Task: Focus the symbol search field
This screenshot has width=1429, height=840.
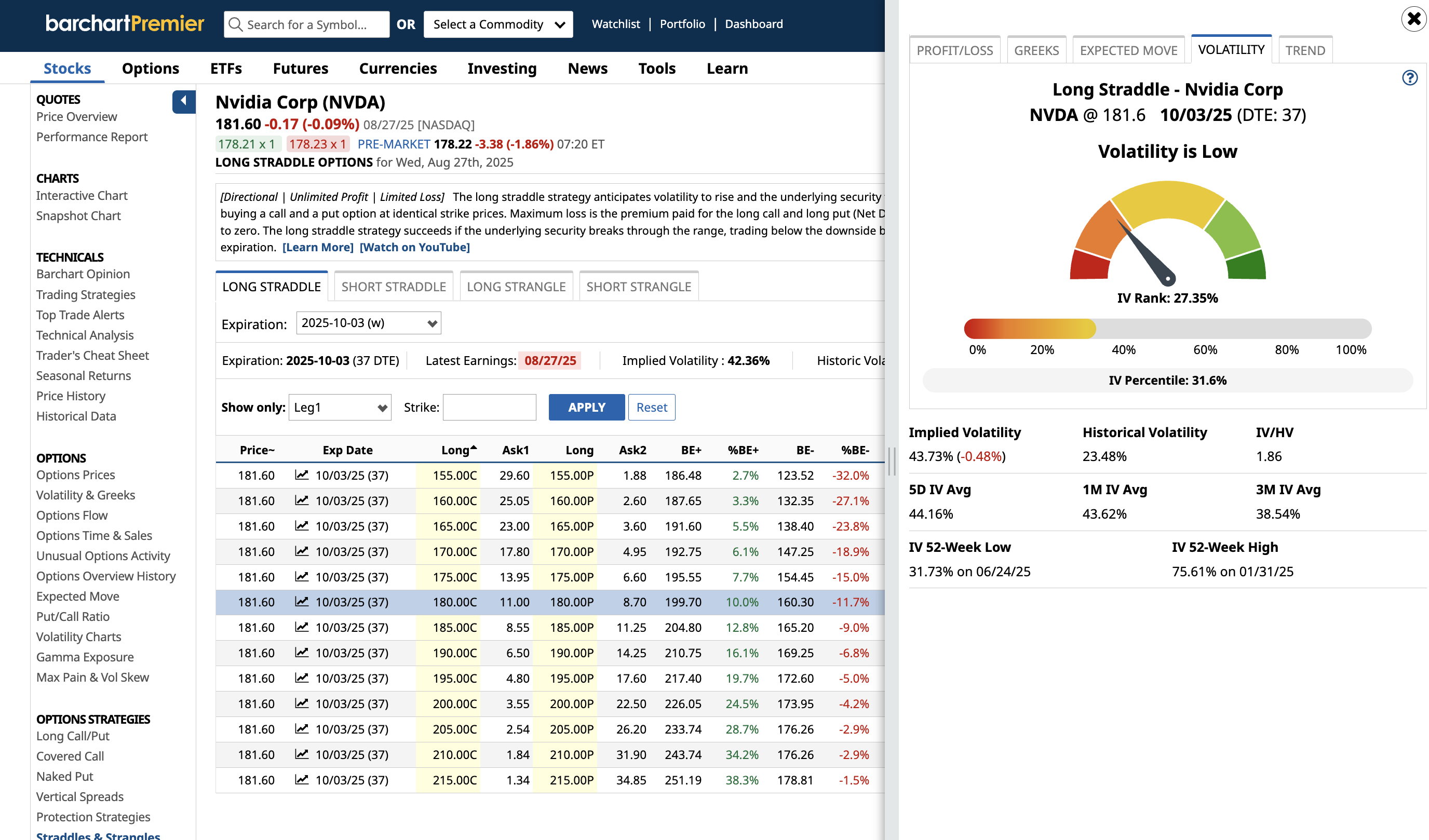Action: tap(307, 24)
